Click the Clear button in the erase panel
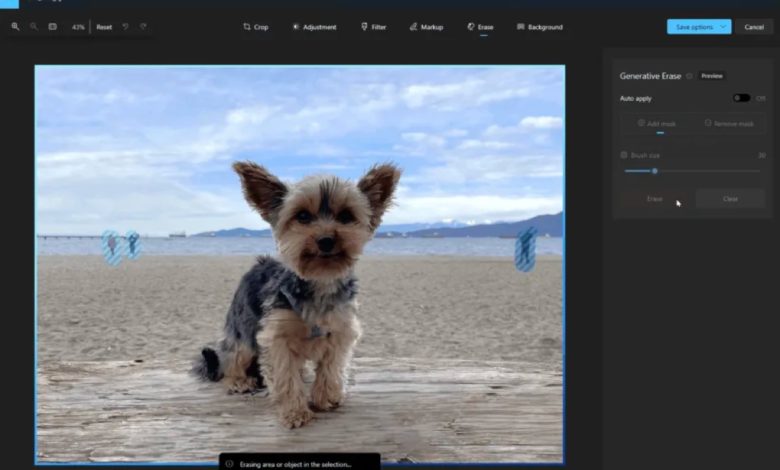Image resolution: width=780 pixels, height=470 pixels. (730, 199)
